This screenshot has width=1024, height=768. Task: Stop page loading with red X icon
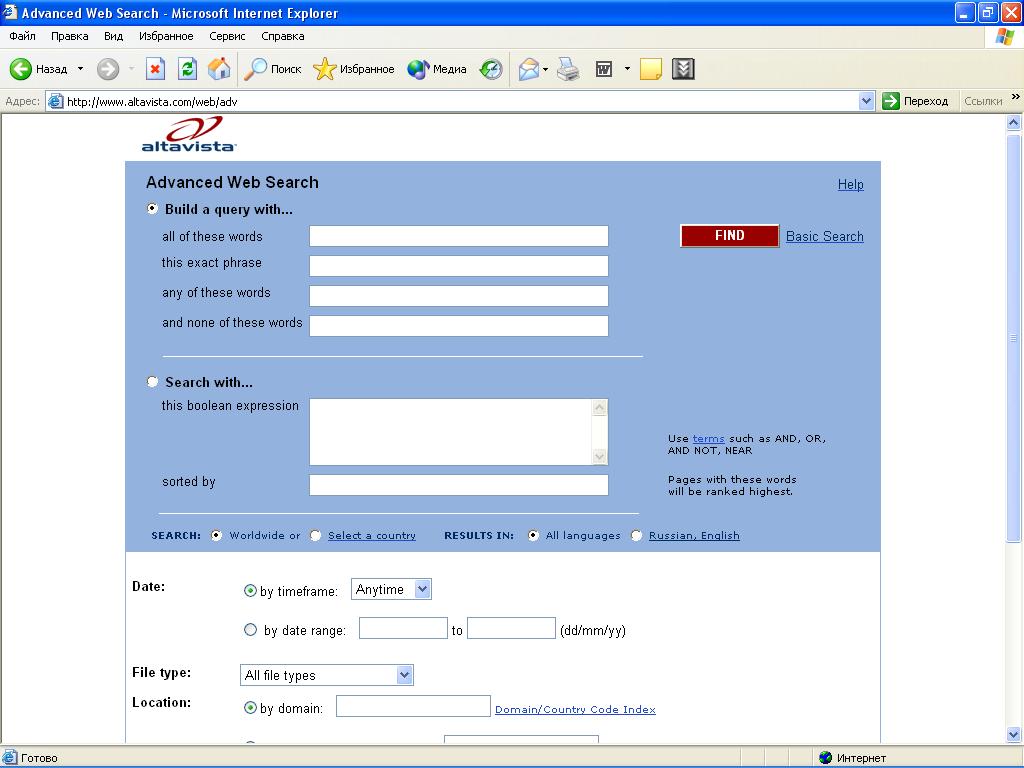pyautogui.click(x=155, y=69)
